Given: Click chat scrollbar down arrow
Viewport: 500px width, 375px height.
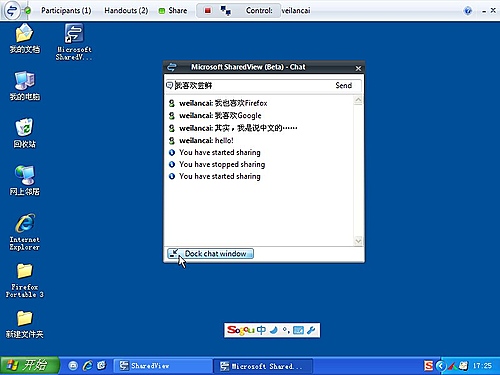Looking at the screenshot, I should coord(358,241).
